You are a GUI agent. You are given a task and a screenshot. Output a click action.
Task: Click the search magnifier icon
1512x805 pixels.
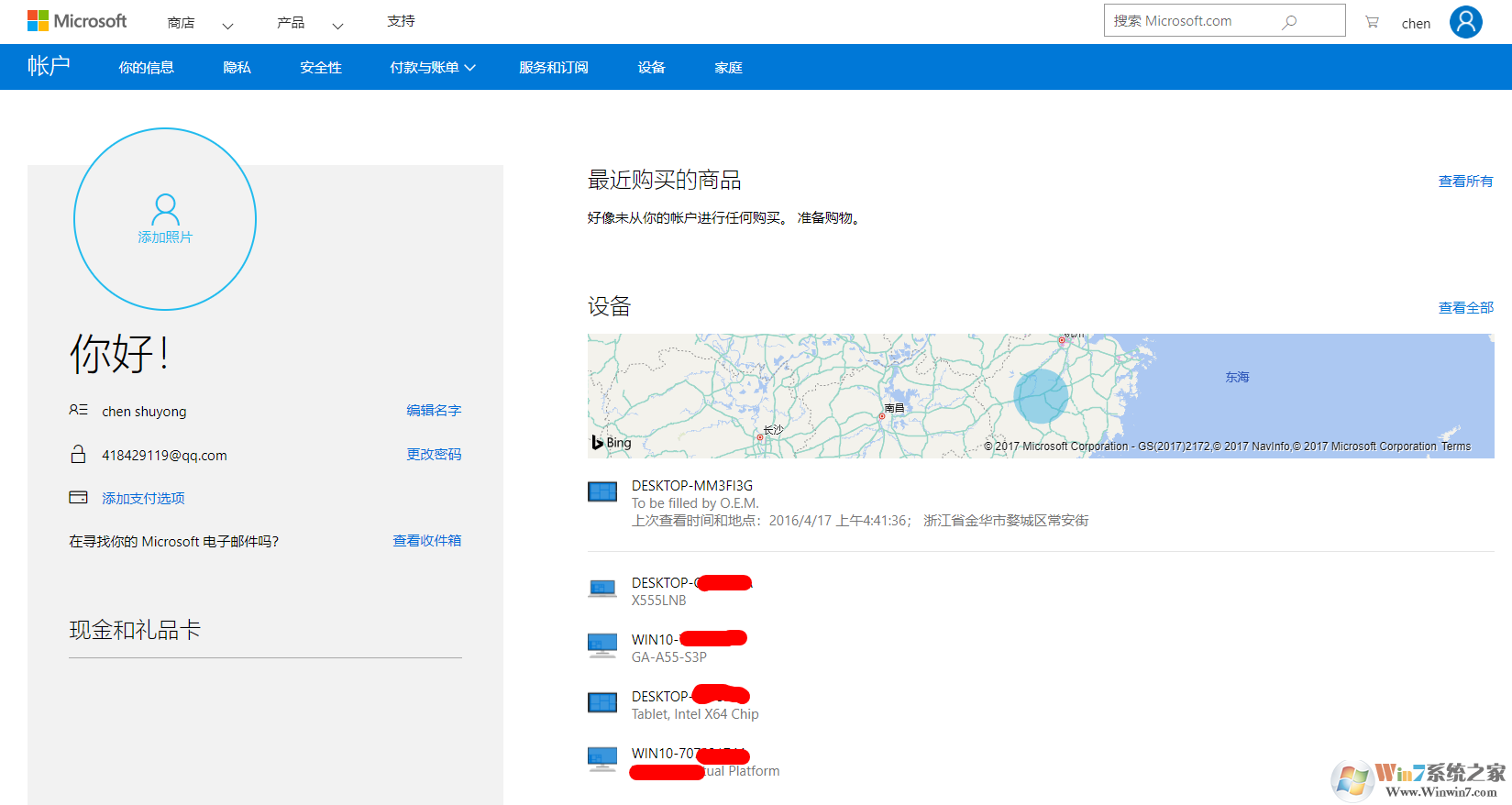click(1289, 22)
